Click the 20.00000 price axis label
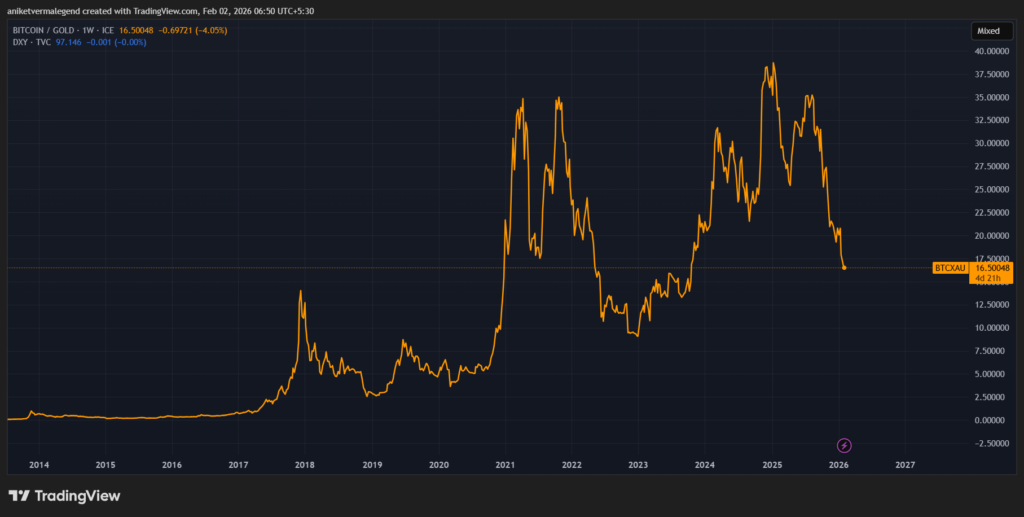1024x517 pixels. tap(991, 236)
